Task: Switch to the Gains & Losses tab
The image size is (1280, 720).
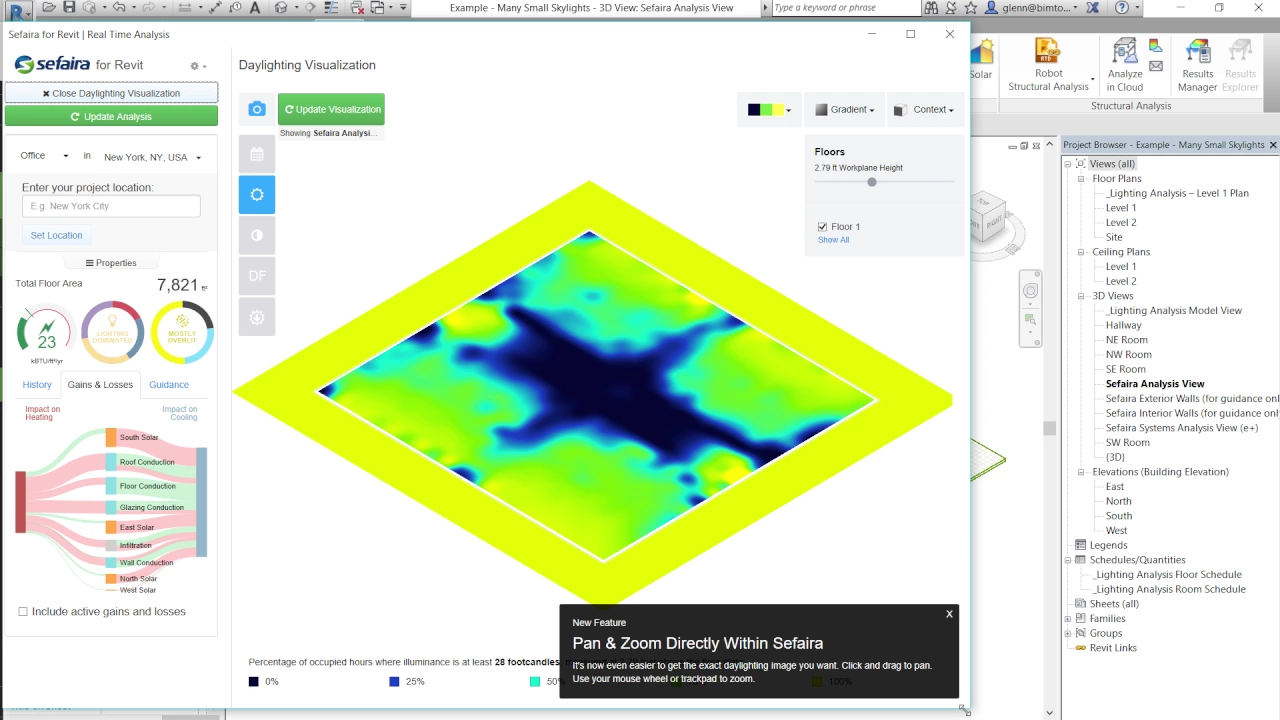Action: pos(100,385)
